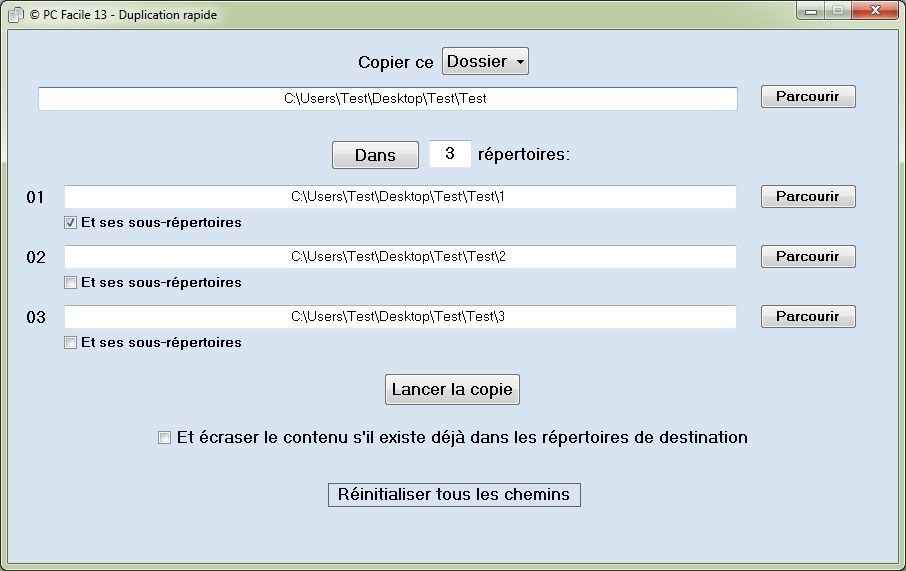Browse with Parcourir for destination 02

click(x=808, y=257)
